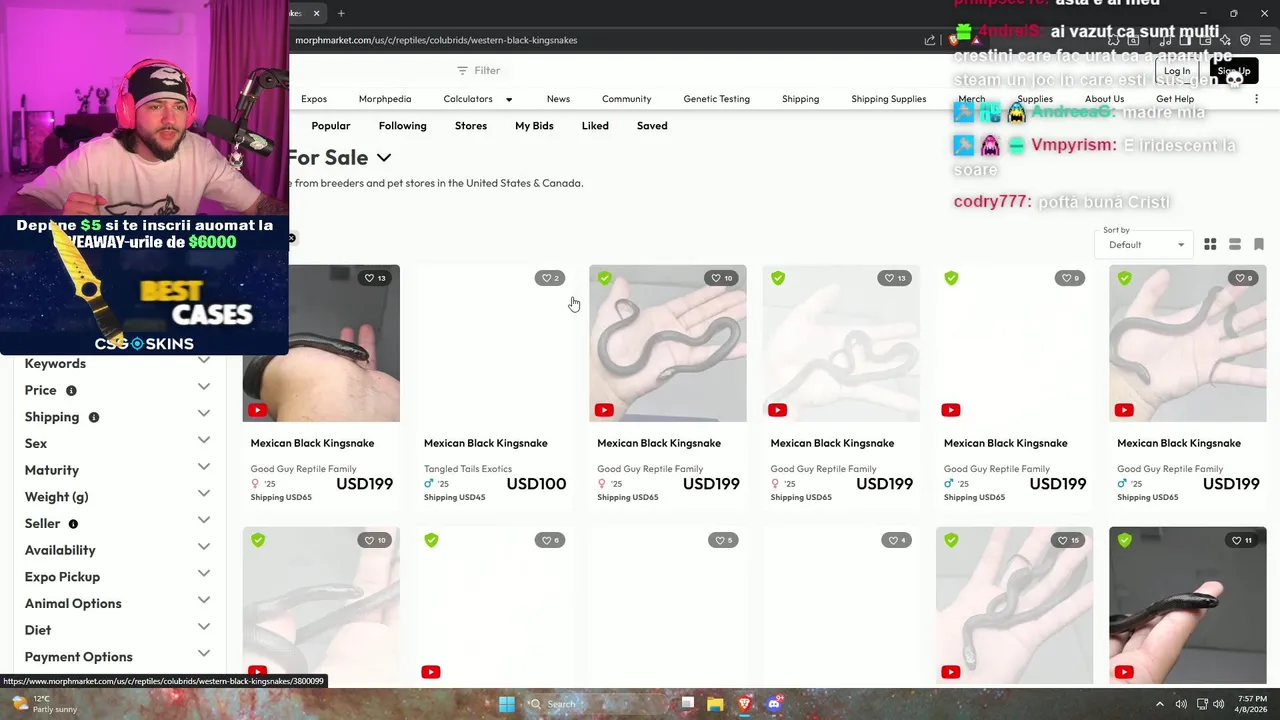The width and height of the screenshot is (1280, 720).
Task: Click info icon next to Seller filter
Action: (73, 523)
